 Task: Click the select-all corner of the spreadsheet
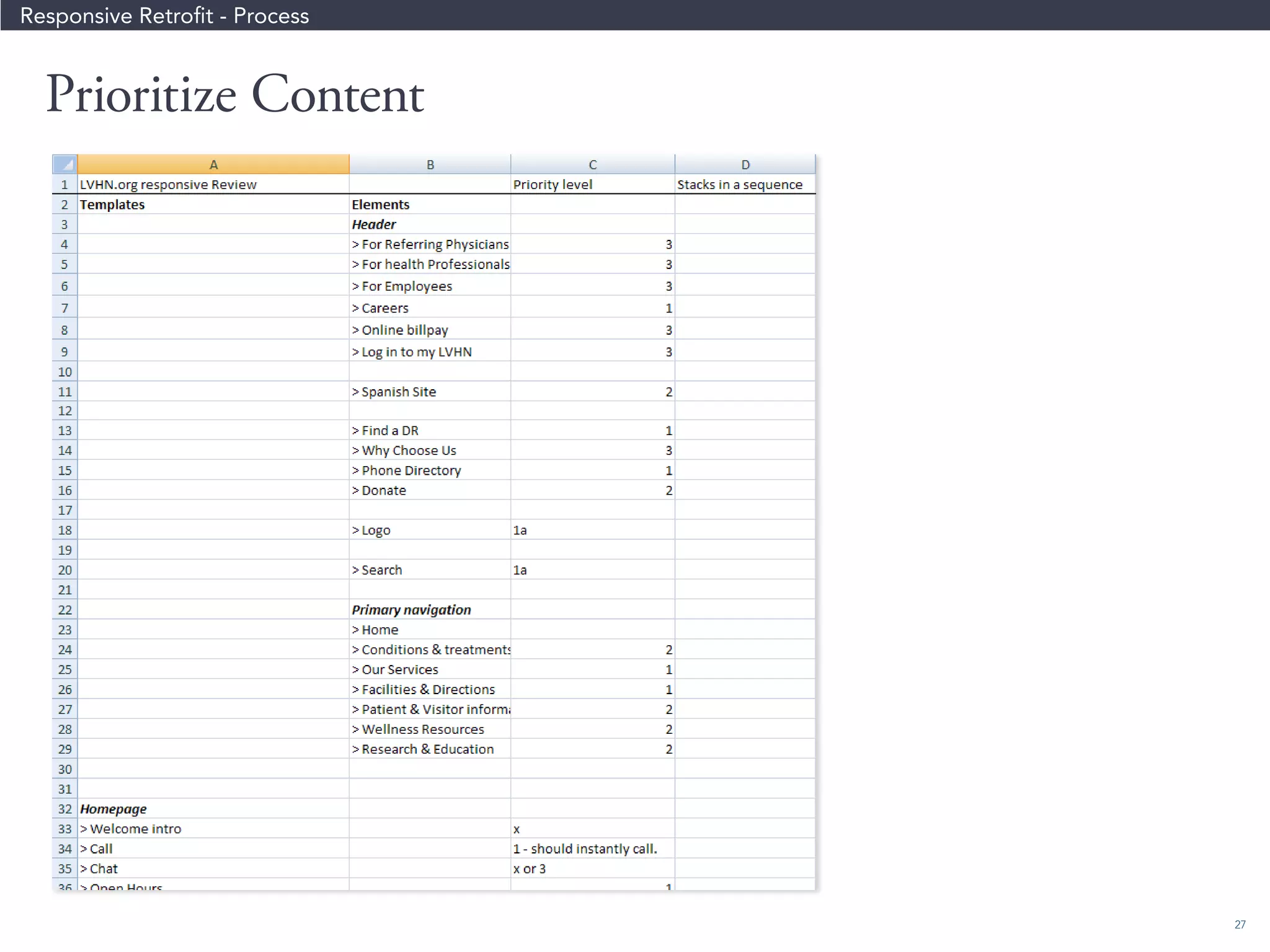64,164
